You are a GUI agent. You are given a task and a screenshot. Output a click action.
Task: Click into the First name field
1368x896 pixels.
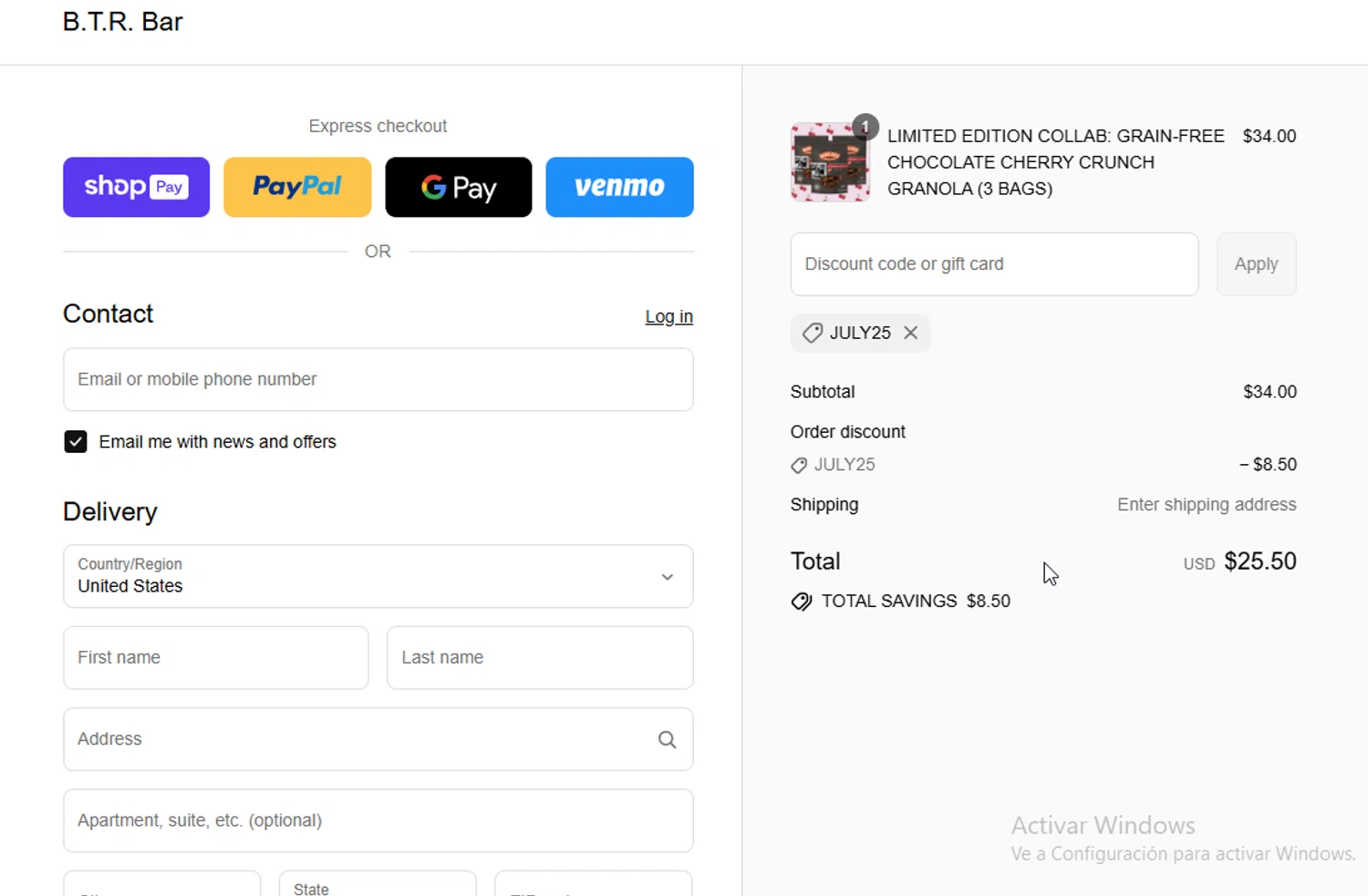pos(216,657)
